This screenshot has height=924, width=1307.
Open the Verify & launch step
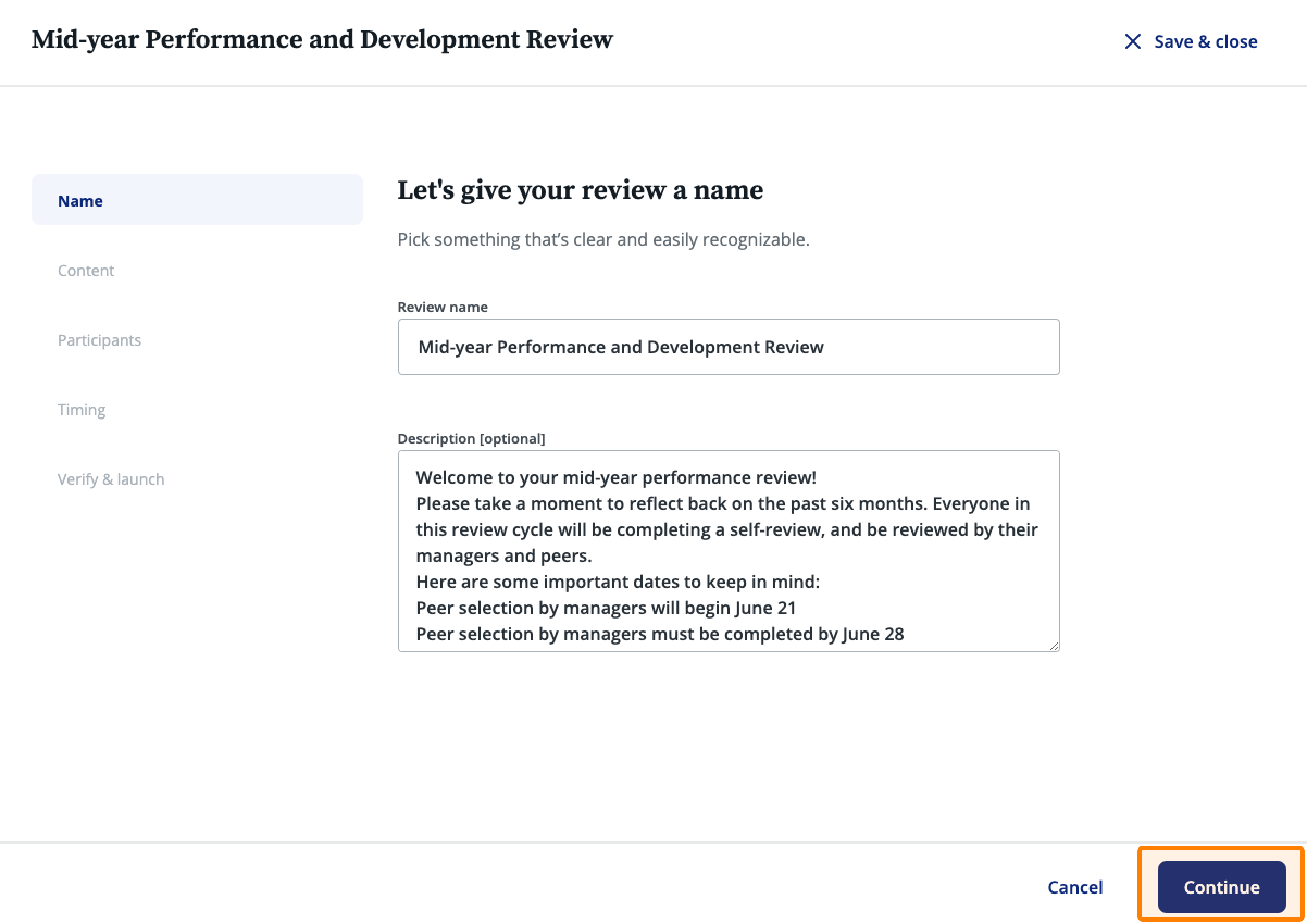111,479
